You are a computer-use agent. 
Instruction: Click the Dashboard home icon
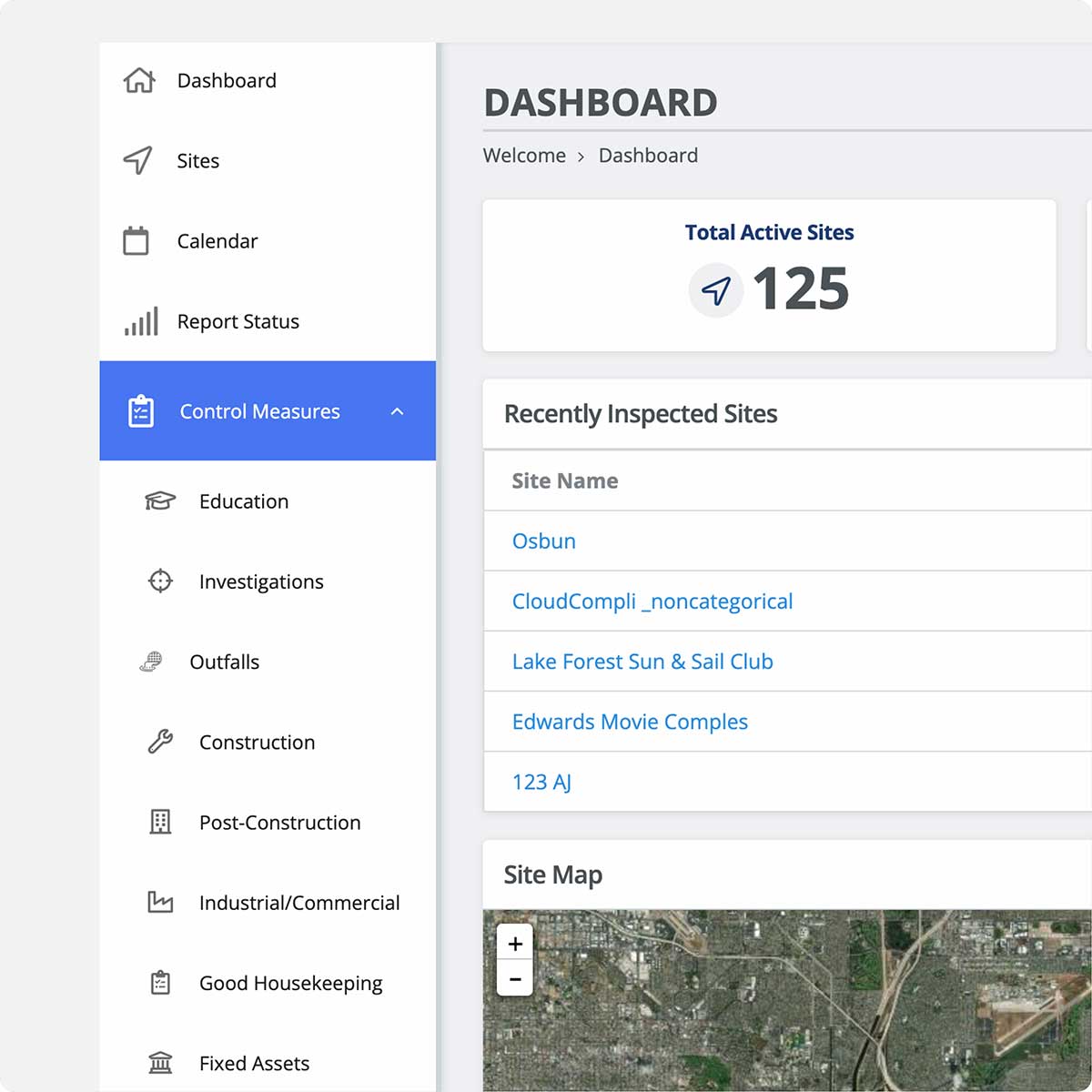pyautogui.click(x=139, y=80)
